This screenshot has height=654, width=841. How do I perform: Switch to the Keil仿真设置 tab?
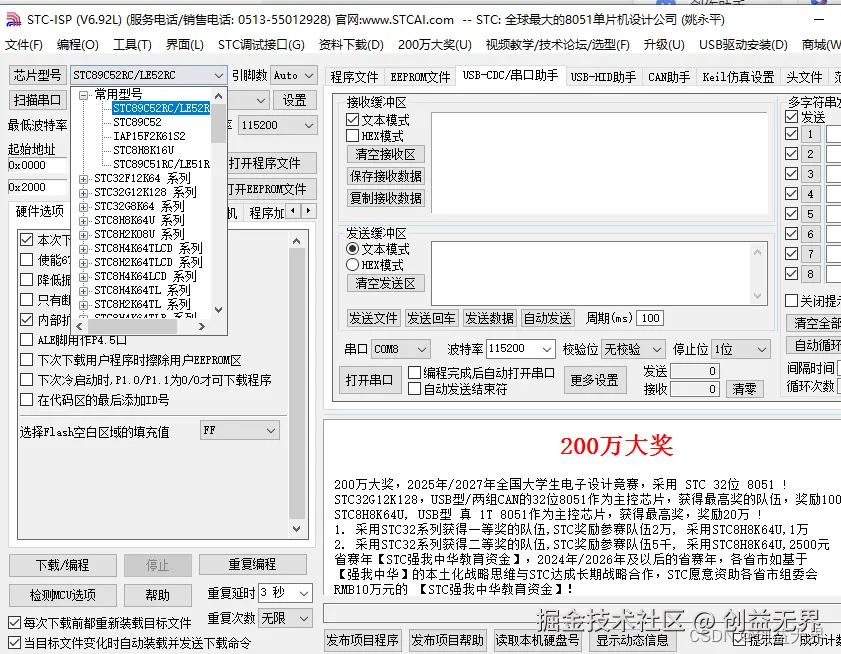point(738,77)
